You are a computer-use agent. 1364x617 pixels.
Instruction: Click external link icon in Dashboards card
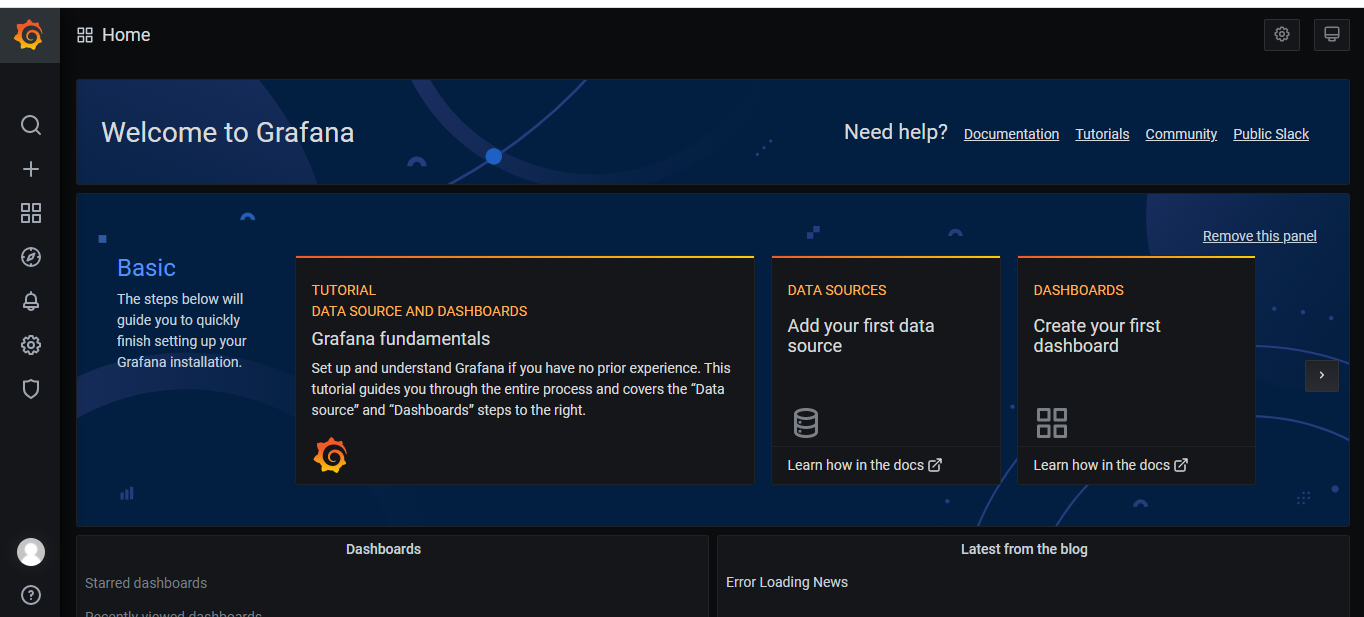pos(1181,465)
